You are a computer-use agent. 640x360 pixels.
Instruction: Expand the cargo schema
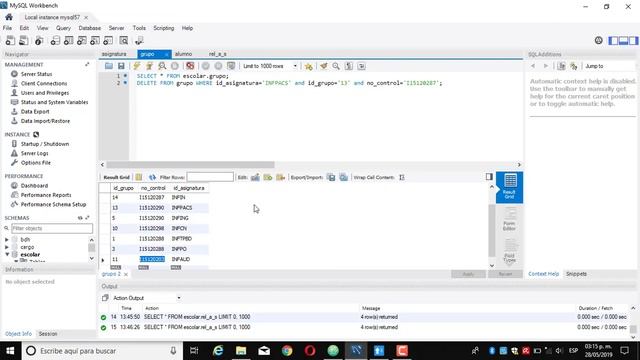(7, 247)
